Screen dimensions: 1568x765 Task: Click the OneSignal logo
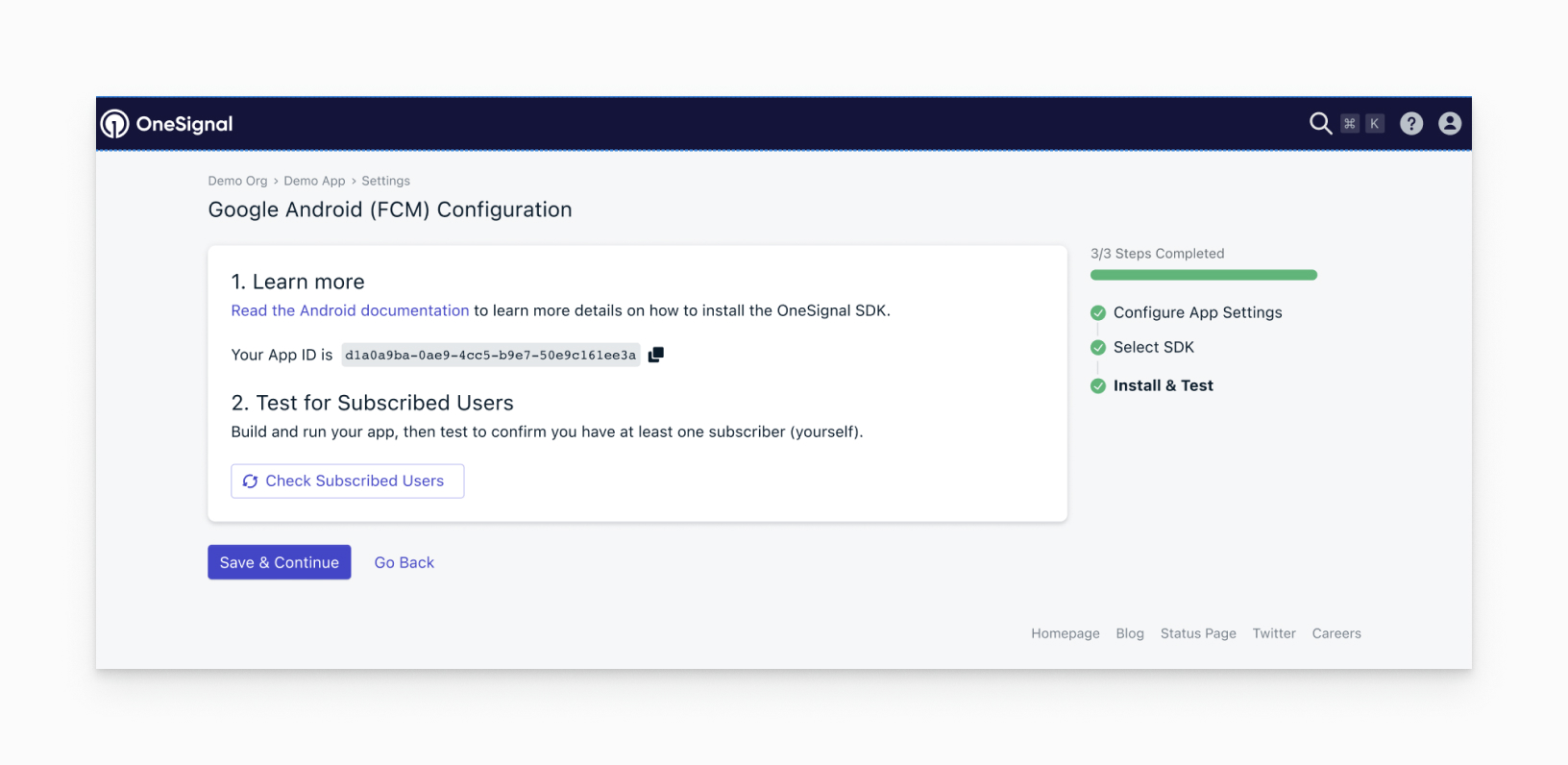167,124
